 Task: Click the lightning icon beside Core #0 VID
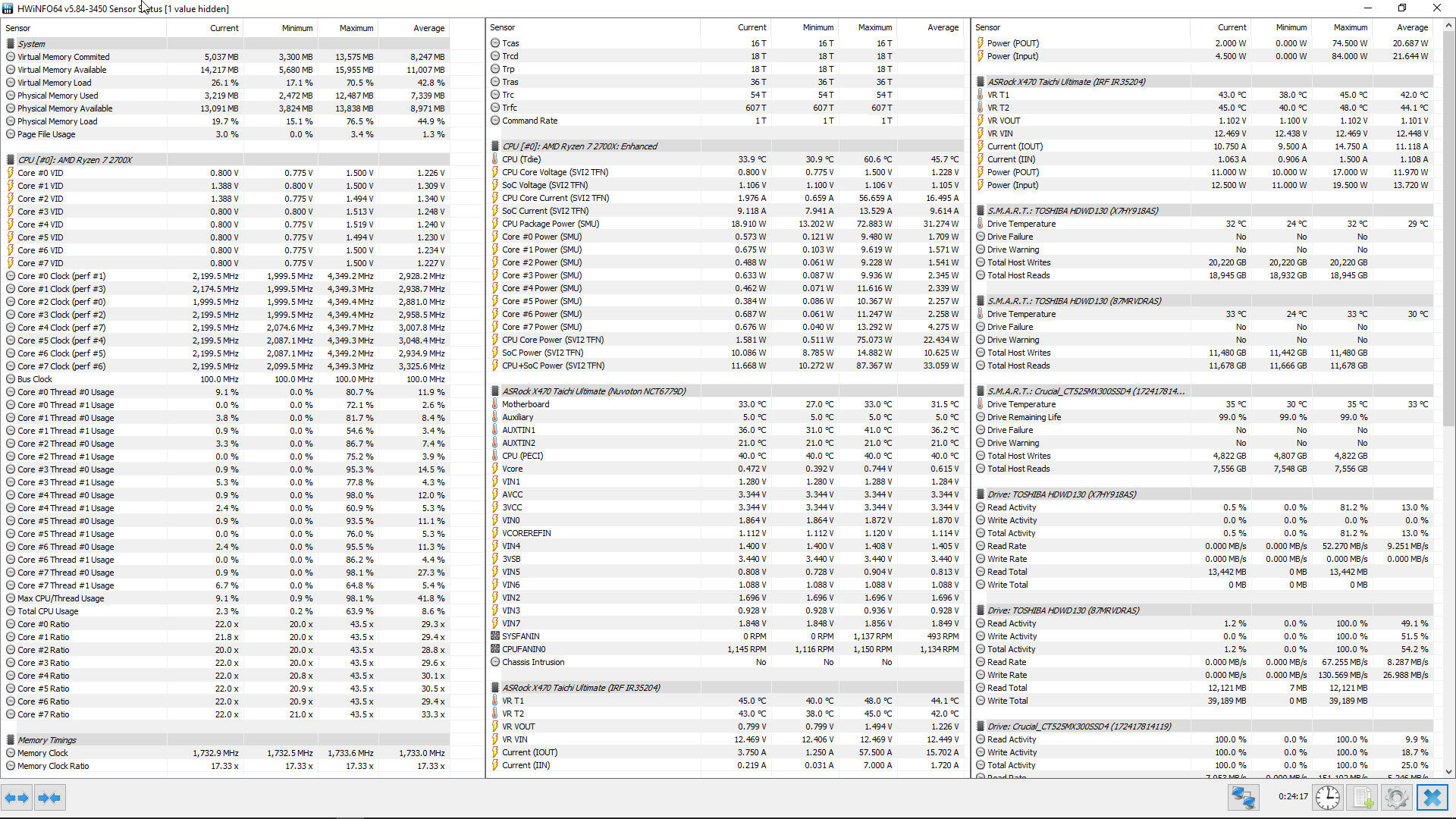[11, 173]
